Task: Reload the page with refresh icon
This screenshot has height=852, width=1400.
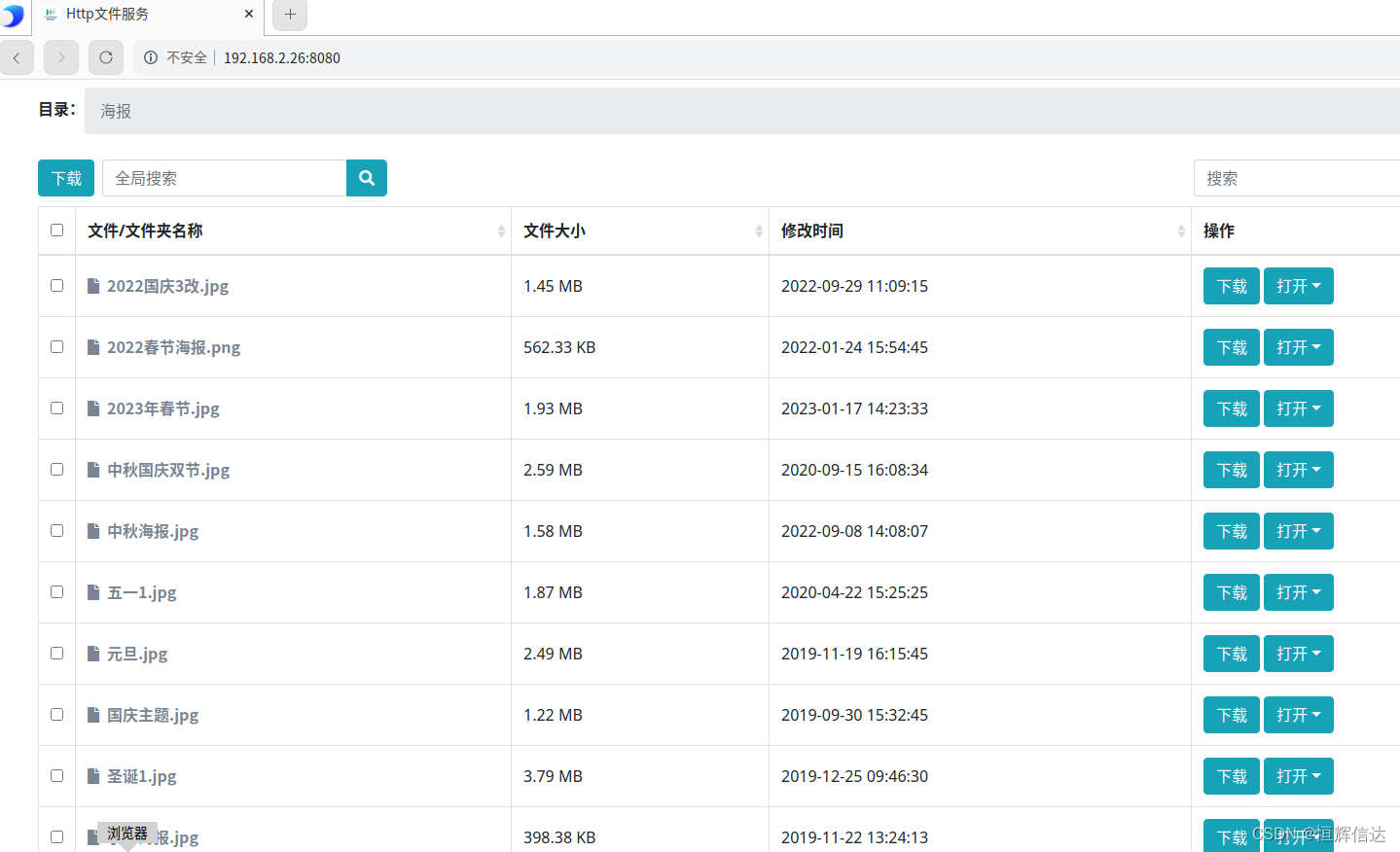Action: [x=106, y=57]
